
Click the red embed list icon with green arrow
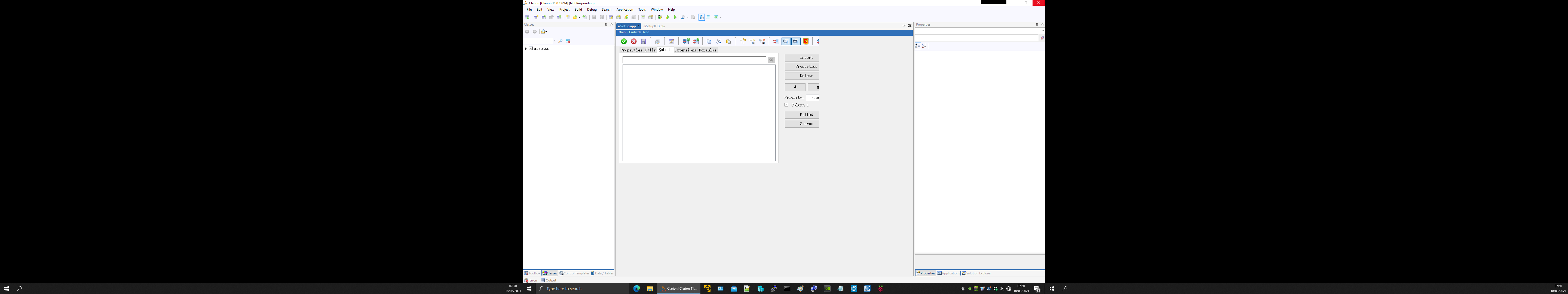696,41
